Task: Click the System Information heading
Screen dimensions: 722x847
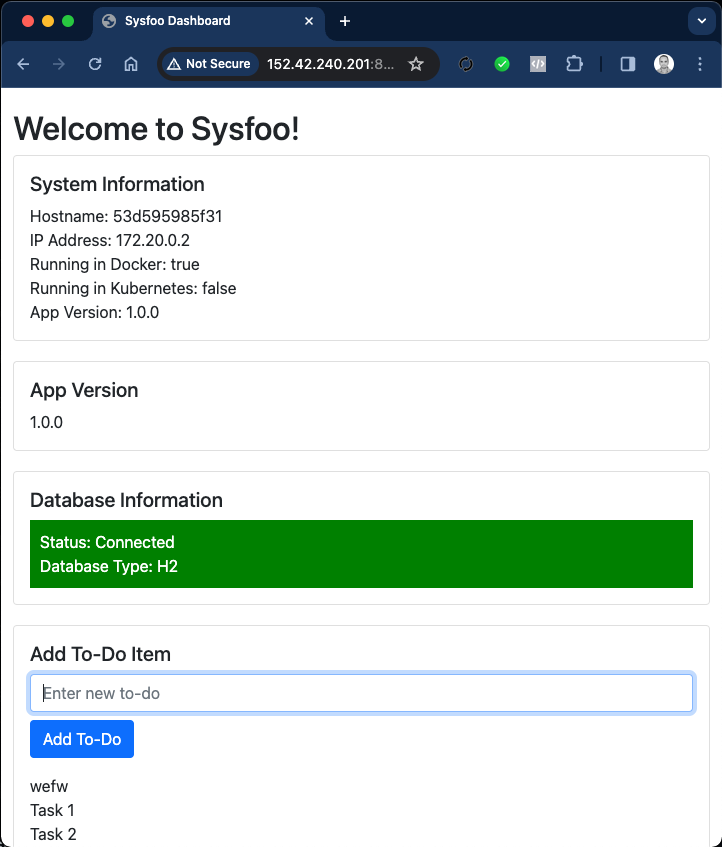Action: [x=117, y=184]
